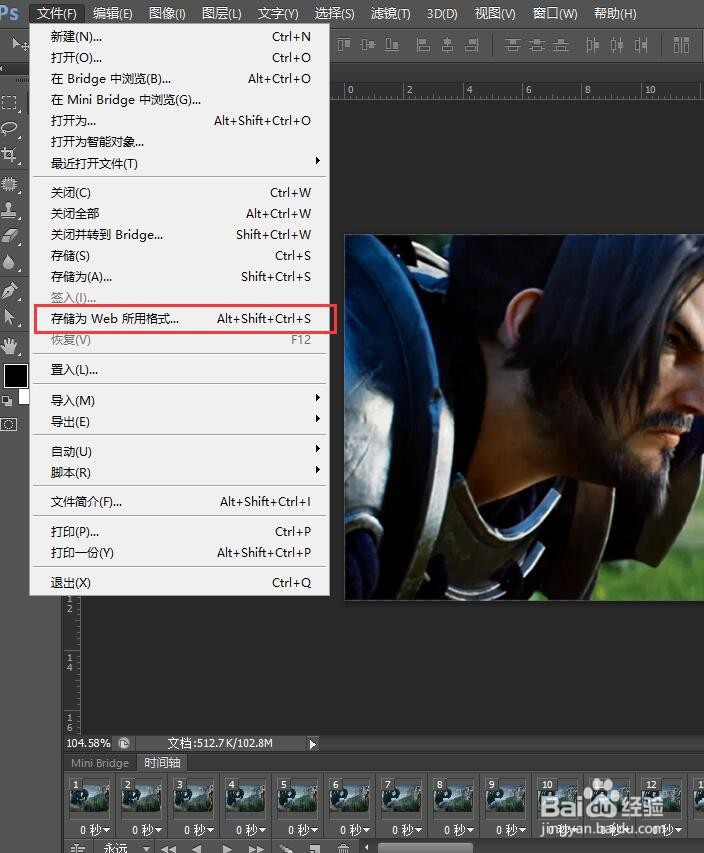This screenshot has height=853, width=704.
Task: Select timeline frame 2 thumbnail
Action: click(x=140, y=799)
